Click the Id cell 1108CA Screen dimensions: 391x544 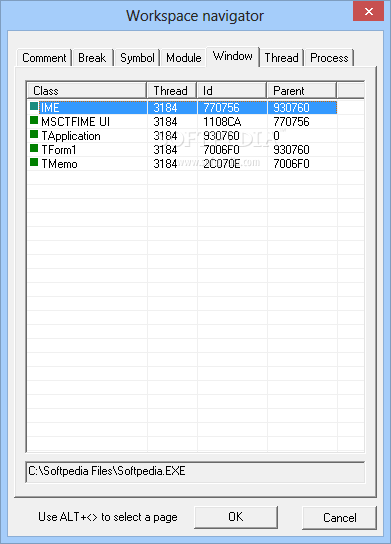pyautogui.click(x=222, y=122)
